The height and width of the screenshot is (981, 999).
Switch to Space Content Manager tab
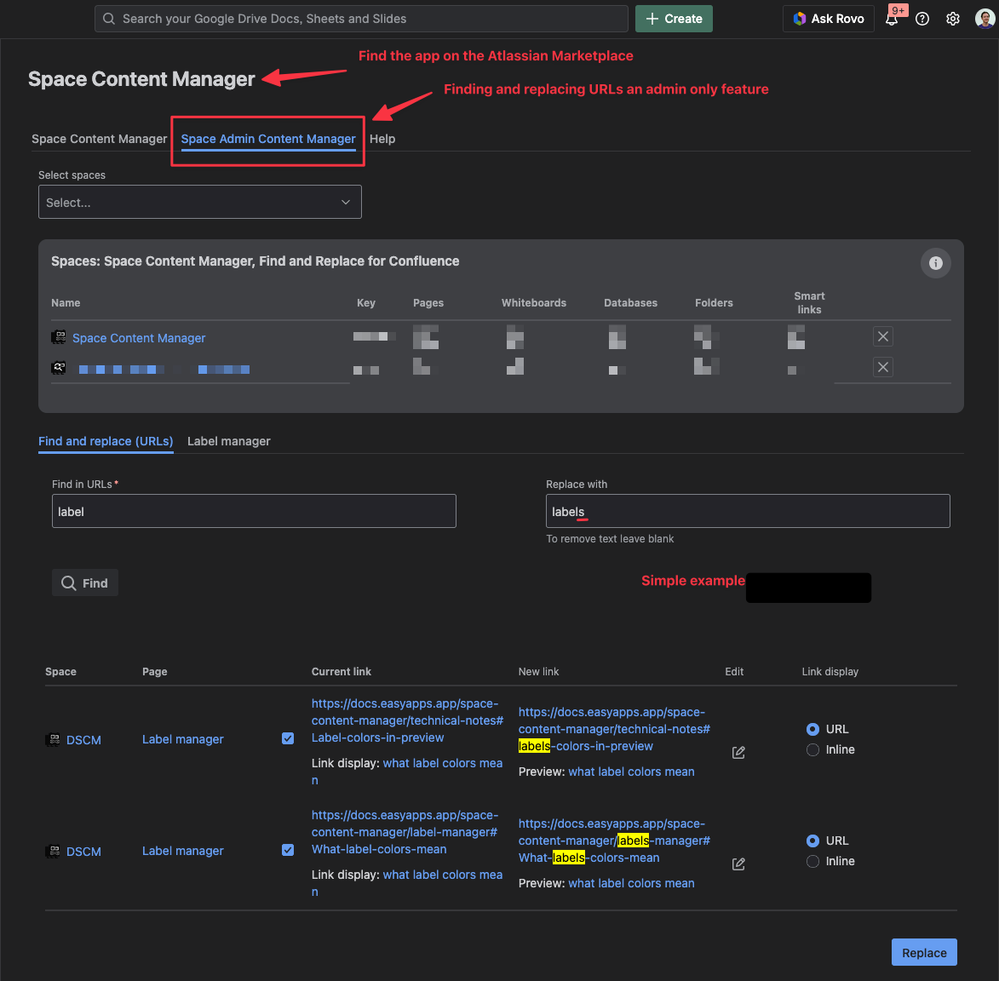coord(99,139)
